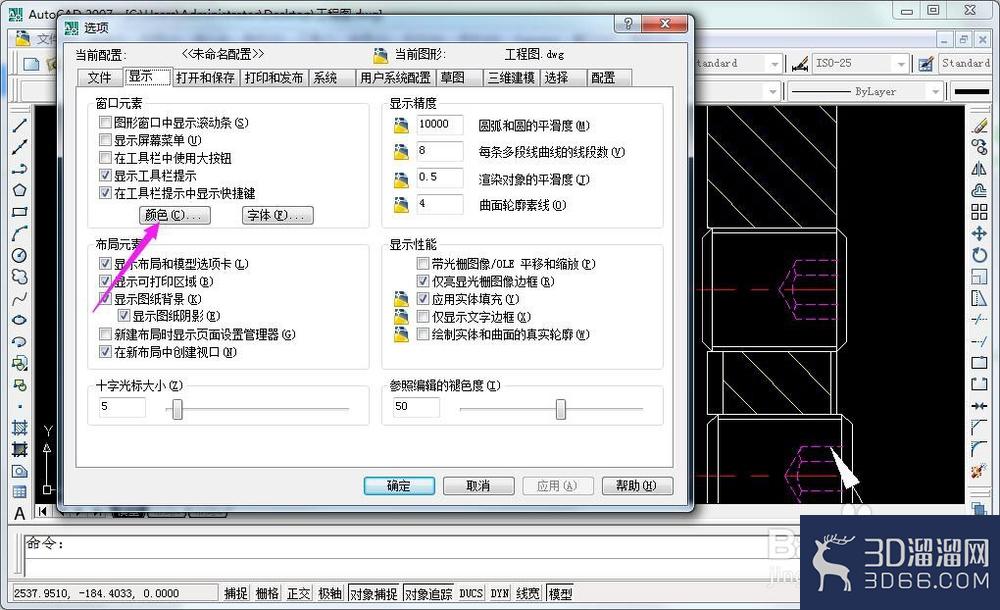Image resolution: width=1000 pixels, height=610 pixels.
Task: Select the Revision Cloud tool
Action: [x=20, y=277]
